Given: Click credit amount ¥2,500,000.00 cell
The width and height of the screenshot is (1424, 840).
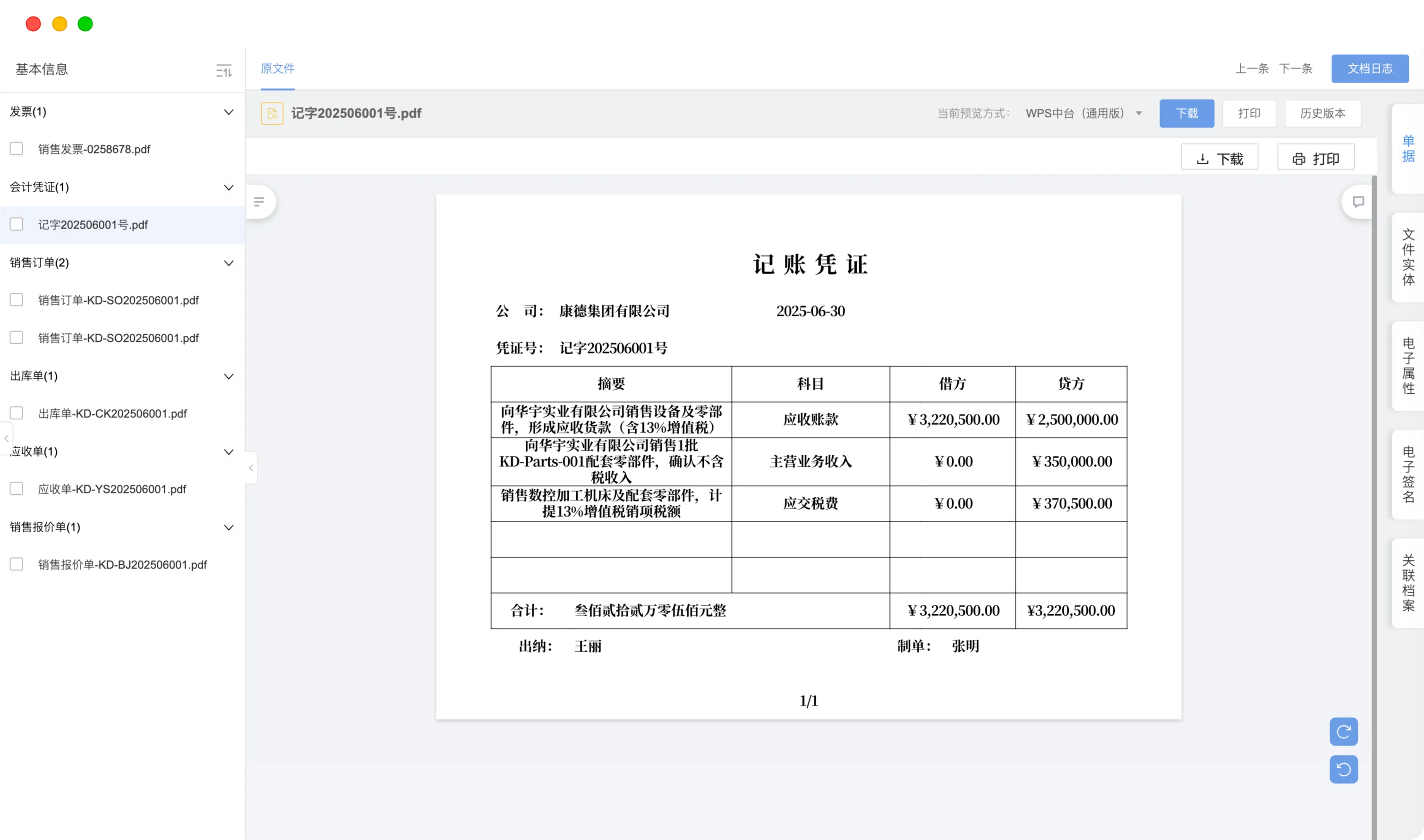Looking at the screenshot, I should pyautogui.click(x=1071, y=419).
